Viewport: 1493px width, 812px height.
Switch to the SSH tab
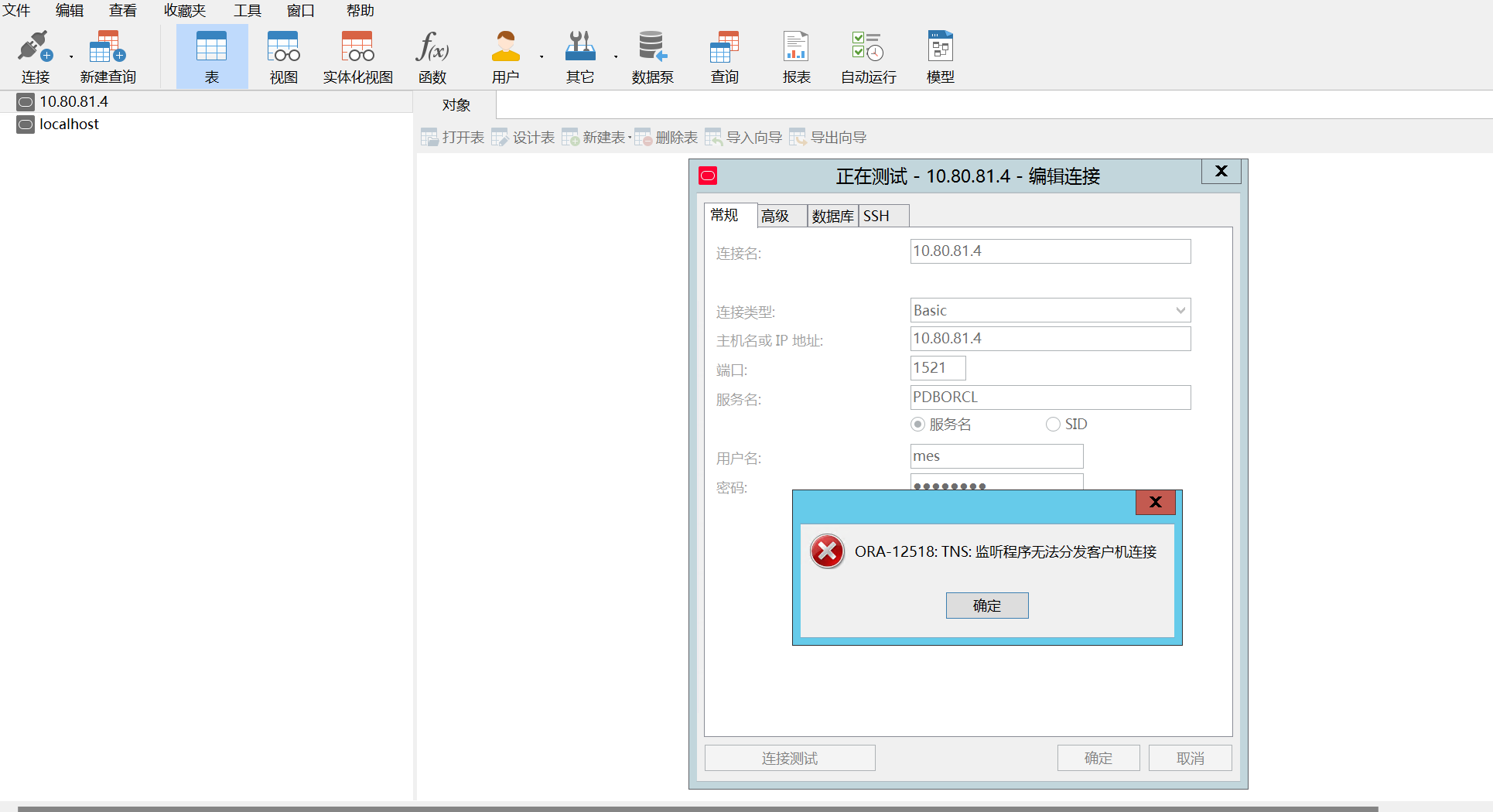coord(883,216)
